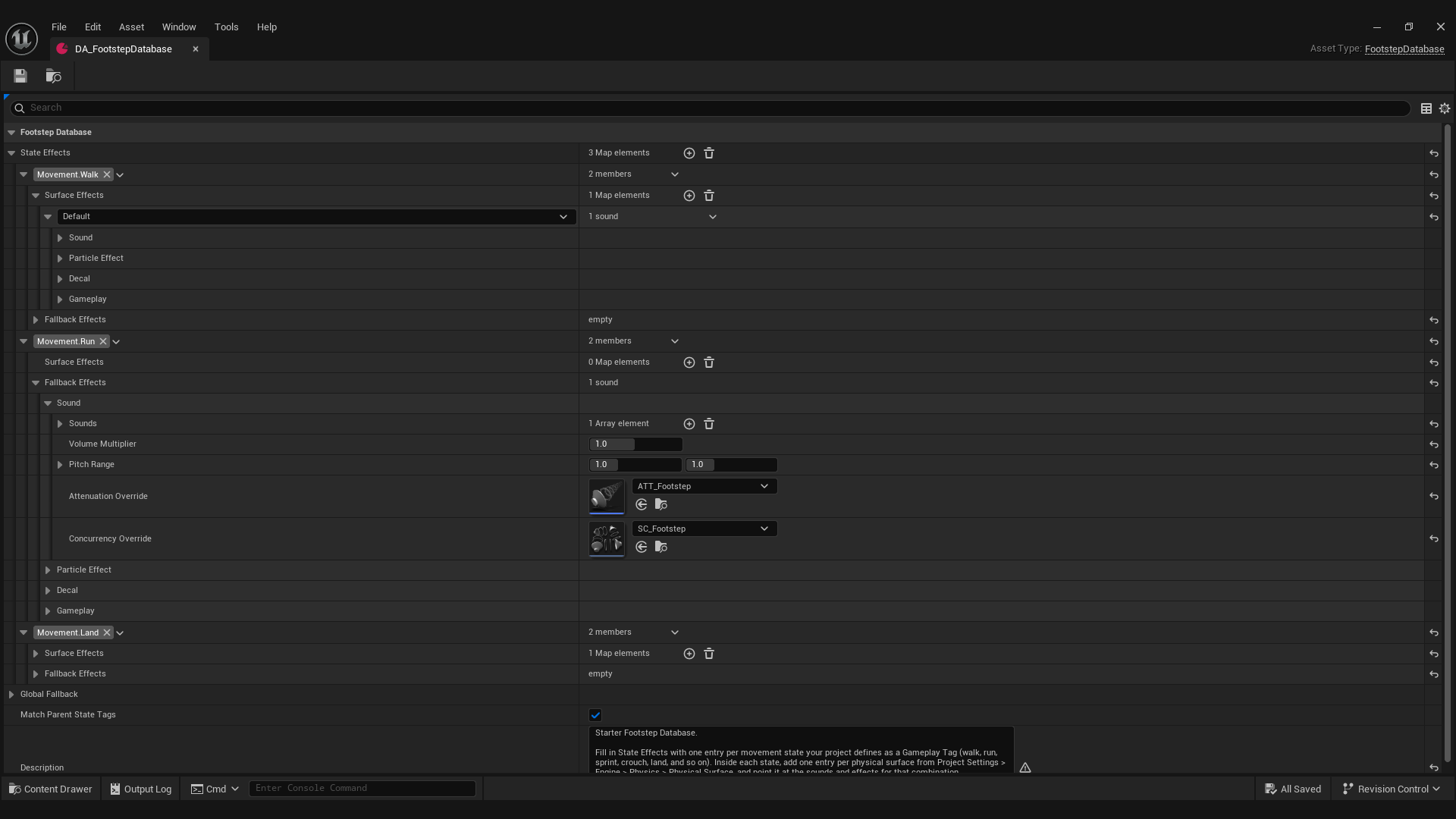Open details view settings gear
Viewport: 1456px width, 819px height.
pos(1445,108)
